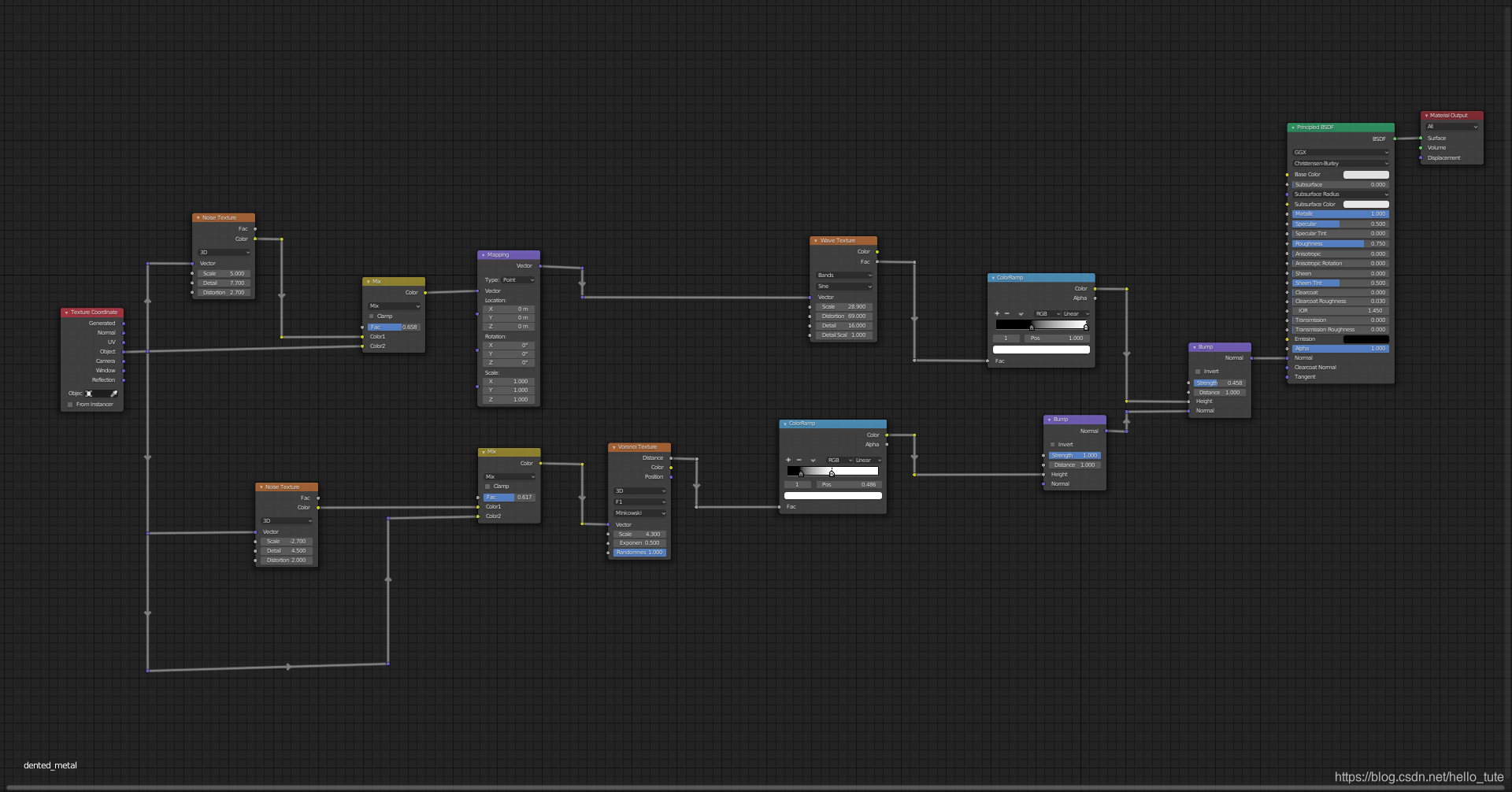Open lower ColorRamp tools chevron menu

tap(813, 460)
